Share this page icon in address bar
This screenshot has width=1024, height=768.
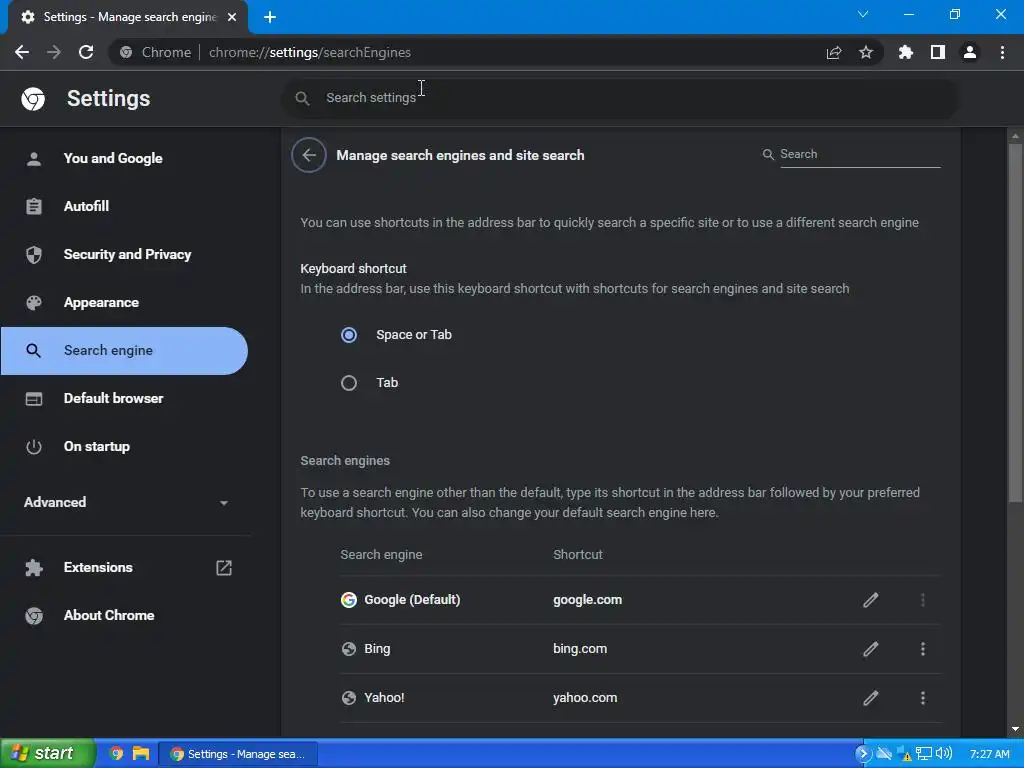coord(833,52)
